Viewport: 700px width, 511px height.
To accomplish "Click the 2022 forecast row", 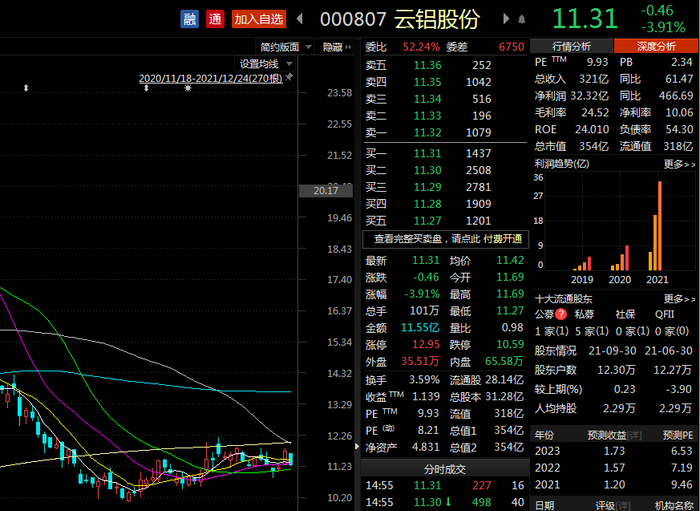I will tap(614, 468).
